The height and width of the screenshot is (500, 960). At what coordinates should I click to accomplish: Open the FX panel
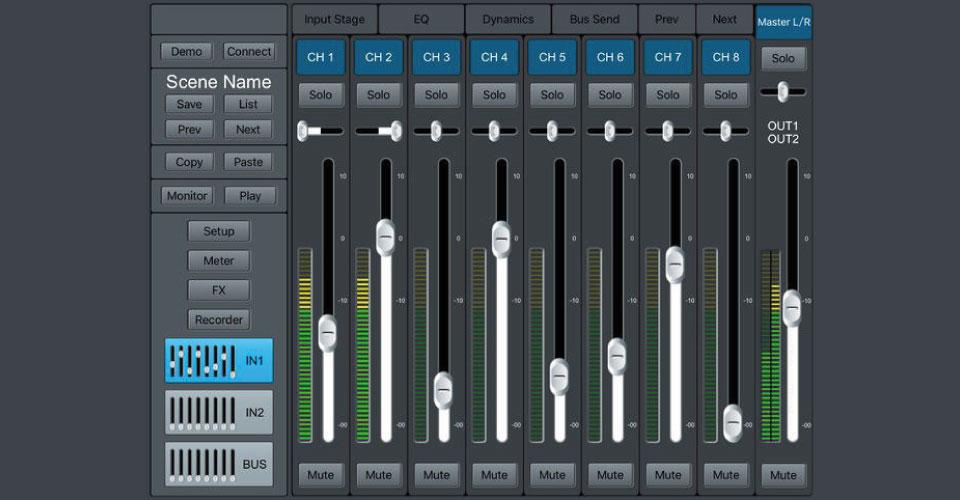pos(218,290)
